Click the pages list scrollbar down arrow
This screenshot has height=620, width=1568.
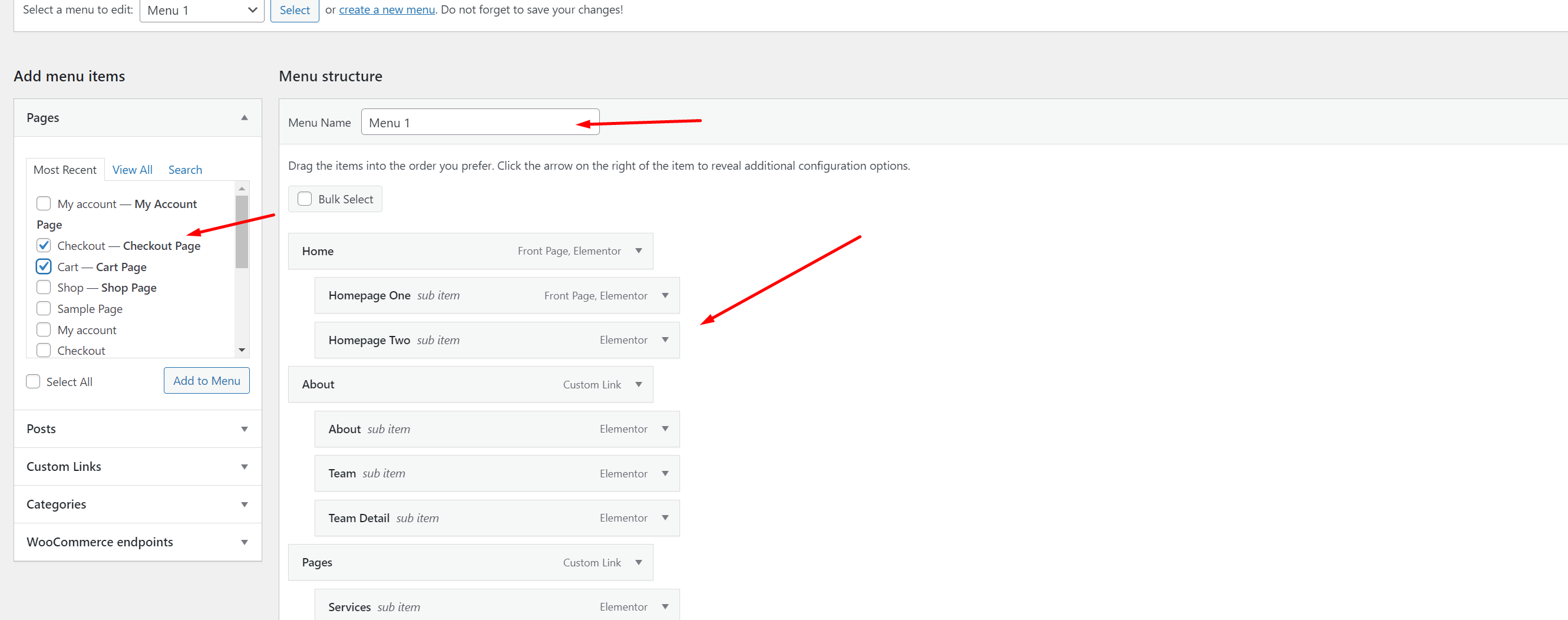242,350
